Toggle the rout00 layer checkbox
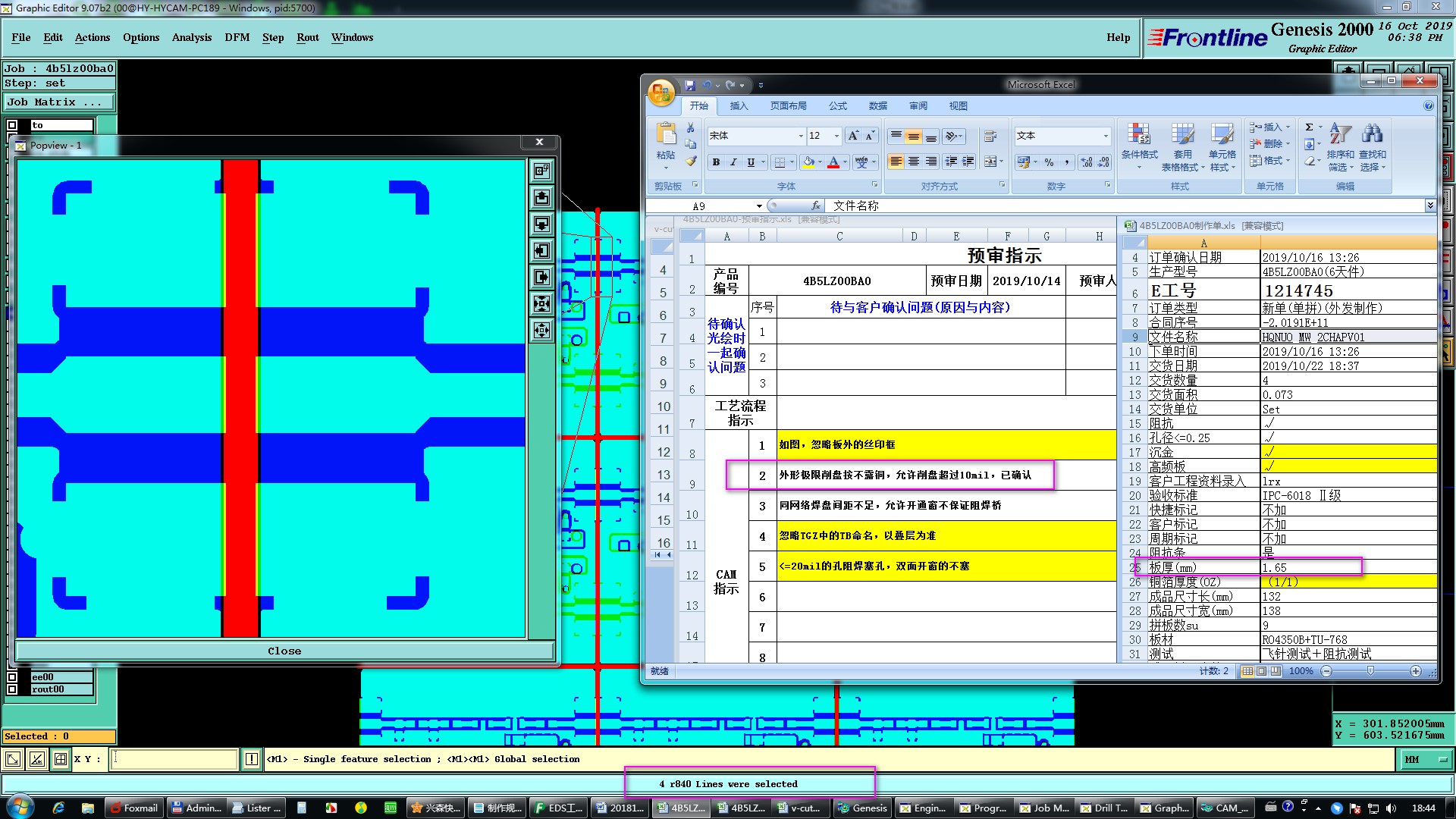The width and height of the screenshot is (1456, 819). click(x=12, y=689)
